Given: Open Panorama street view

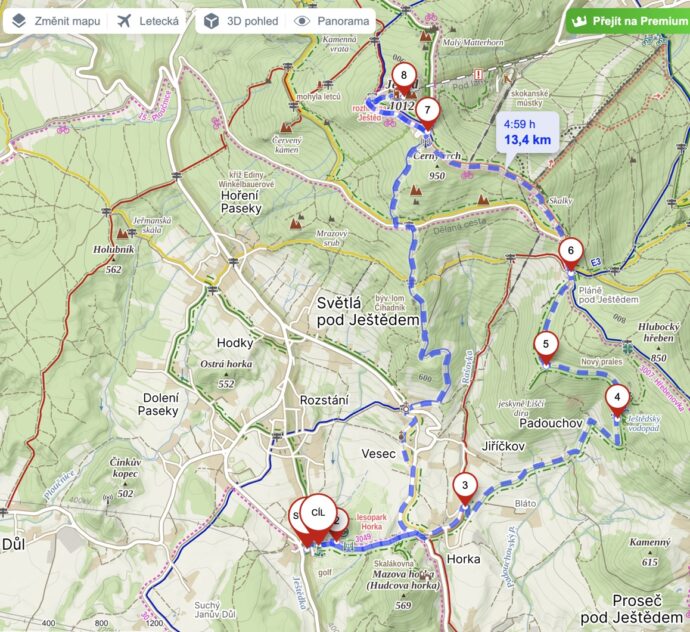Looking at the screenshot, I should click(331, 21).
